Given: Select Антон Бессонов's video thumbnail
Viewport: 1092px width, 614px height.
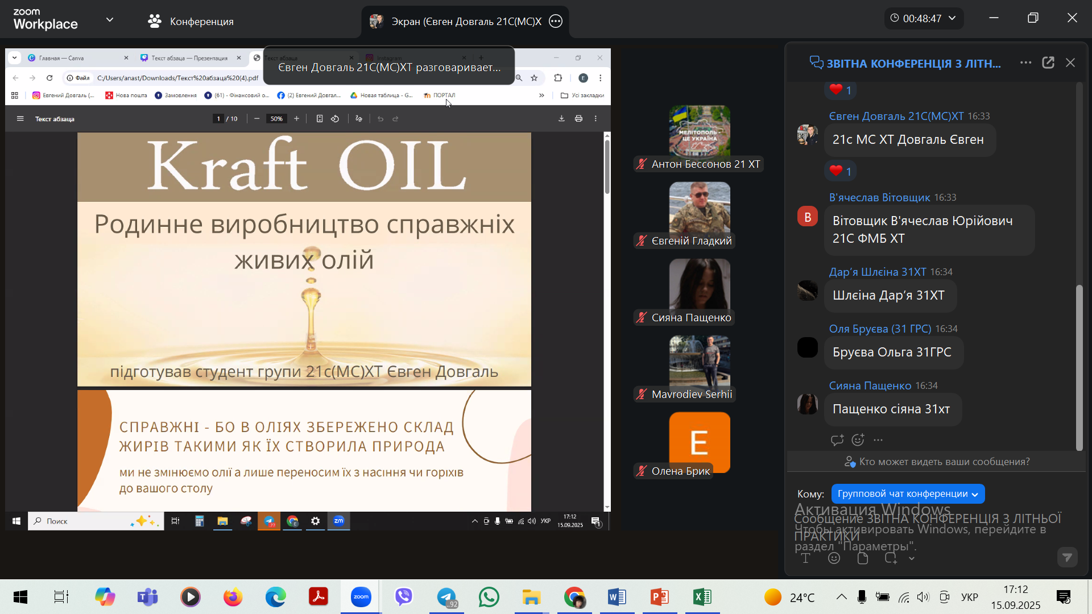Looking at the screenshot, I should [x=699, y=132].
